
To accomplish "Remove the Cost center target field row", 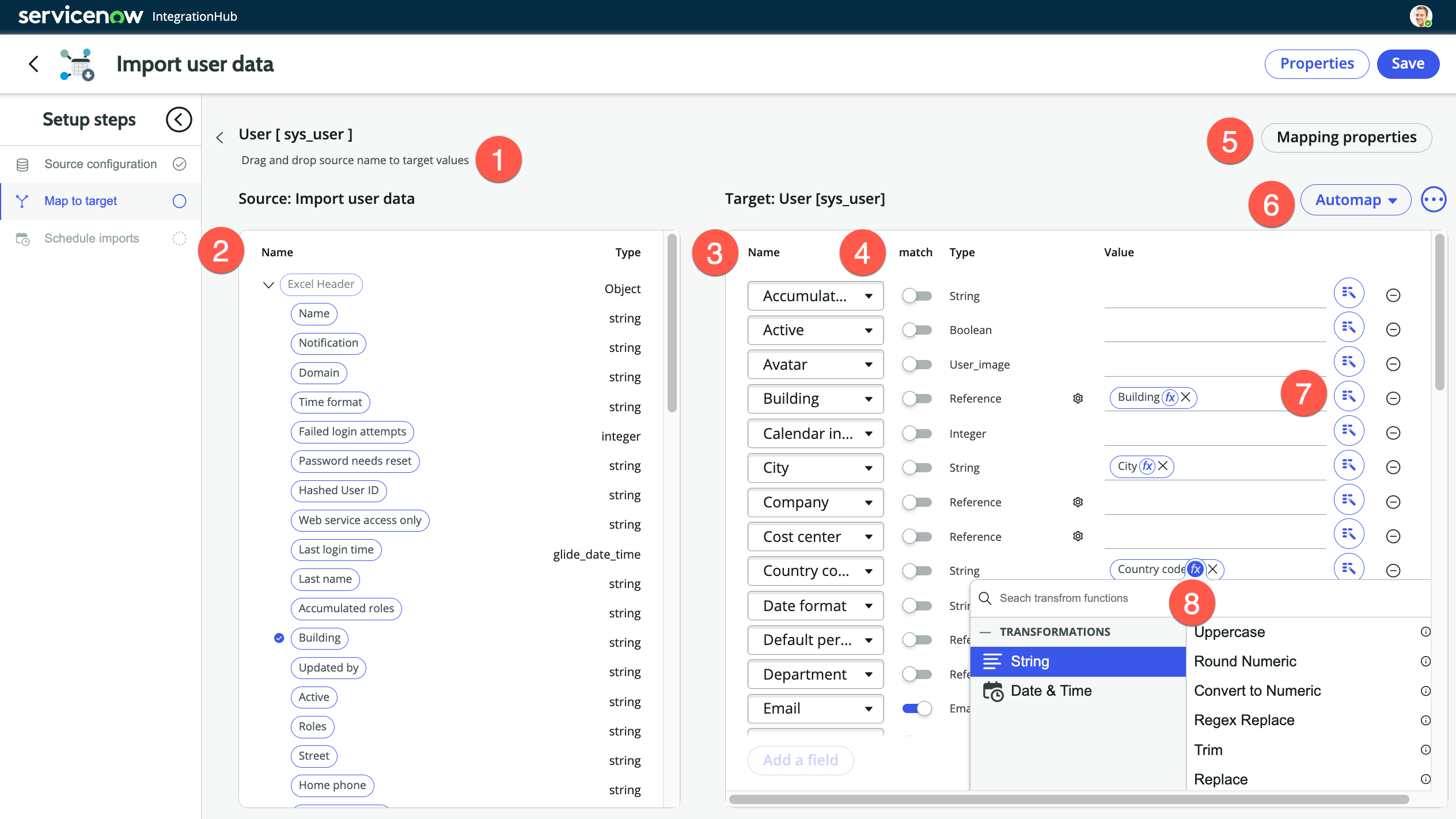I will (x=1393, y=536).
